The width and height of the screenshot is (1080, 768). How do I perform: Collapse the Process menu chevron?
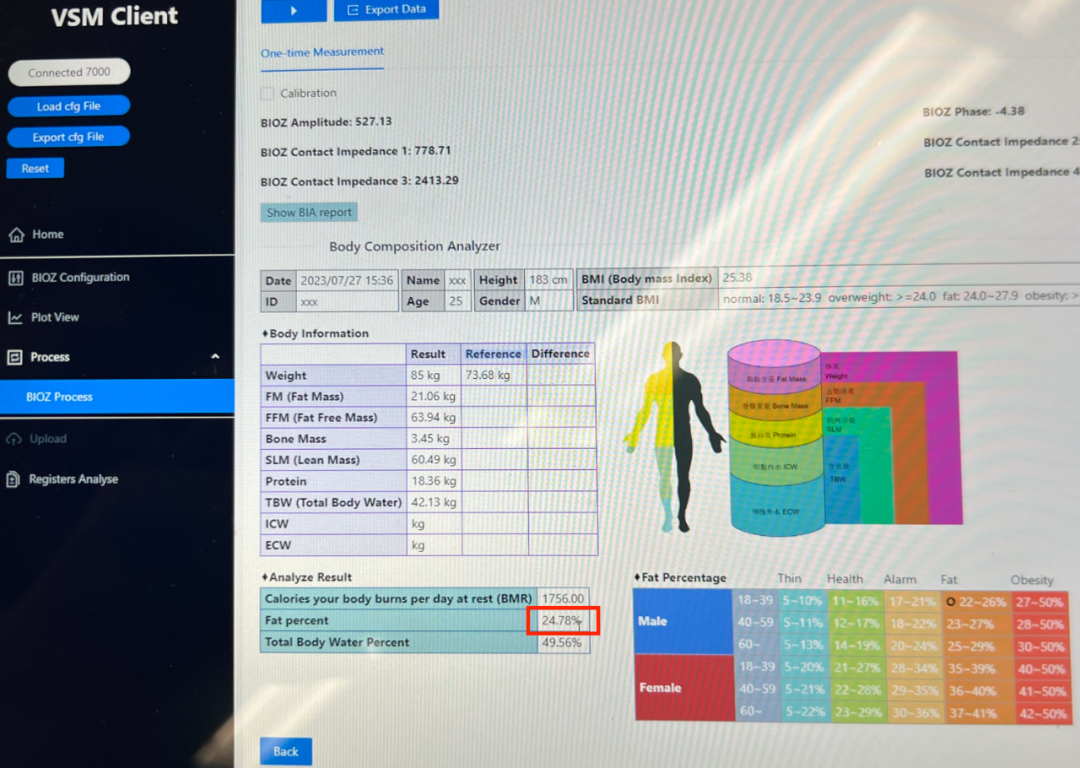coord(215,357)
